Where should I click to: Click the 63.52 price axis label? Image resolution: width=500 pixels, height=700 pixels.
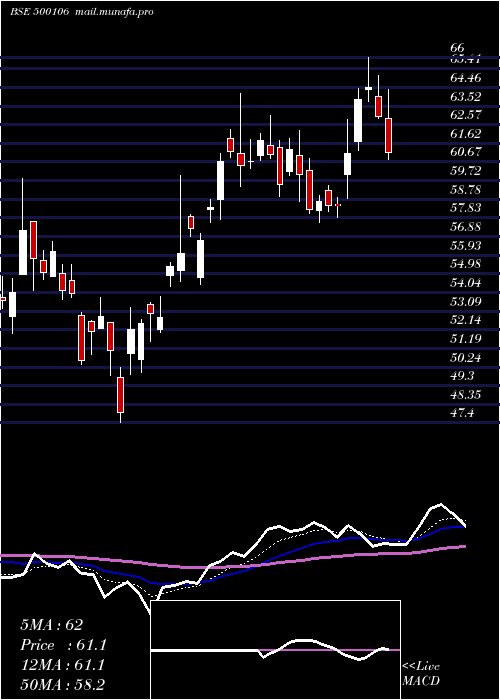[x=466, y=96]
